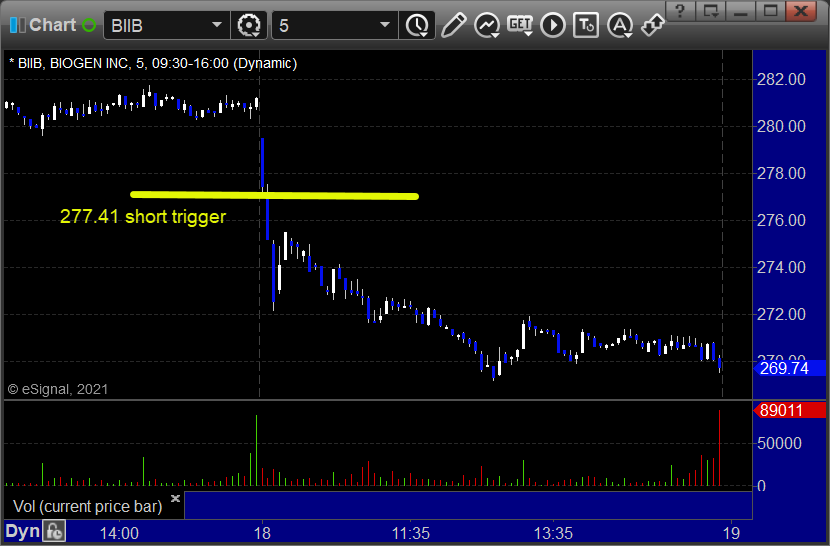This screenshot has height=546, width=830.
Task: Click the bar replay play icon
Action: pyautogui.click(x=553, y=25)
